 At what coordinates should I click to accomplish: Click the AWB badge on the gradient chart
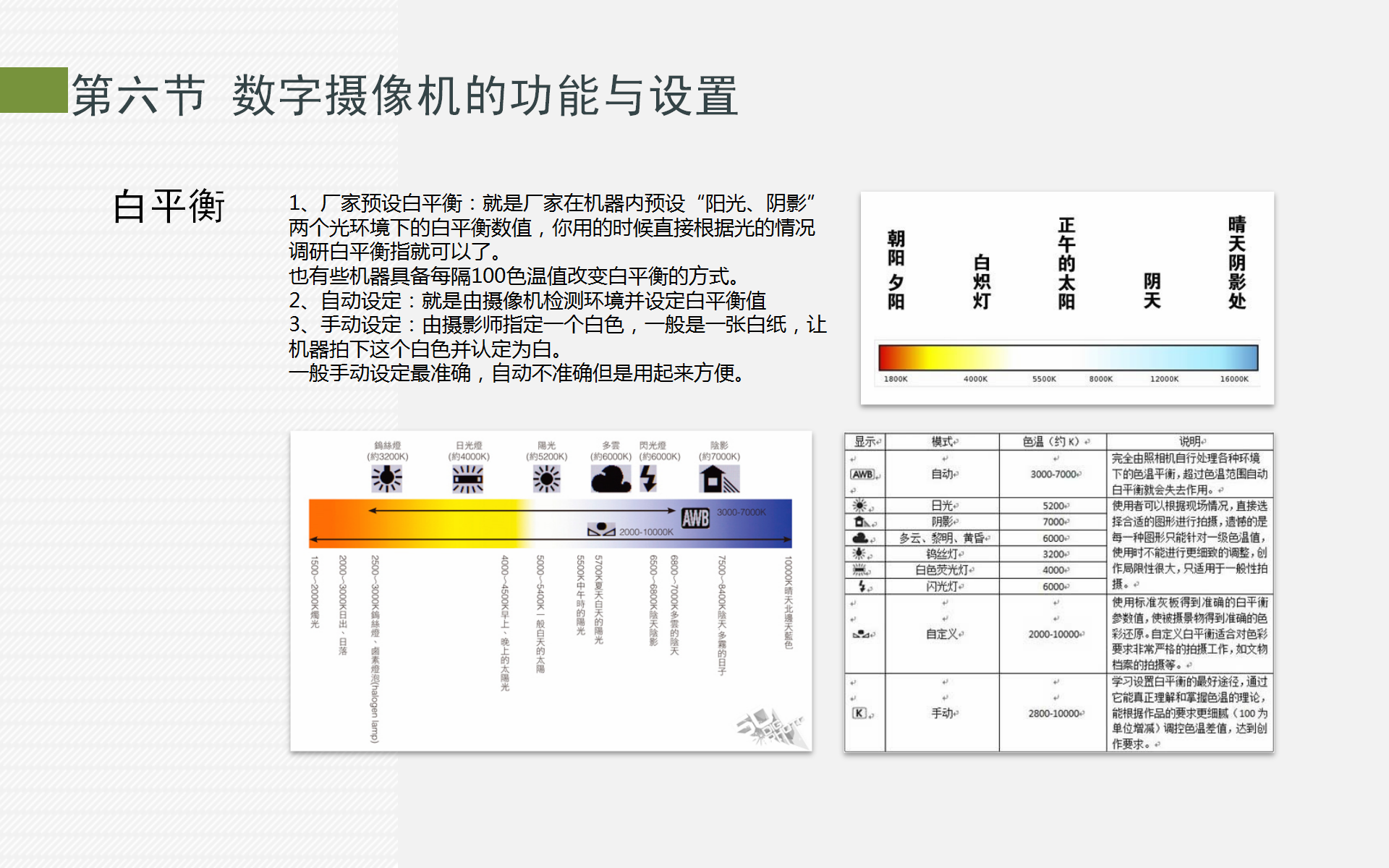click(695, 518)
